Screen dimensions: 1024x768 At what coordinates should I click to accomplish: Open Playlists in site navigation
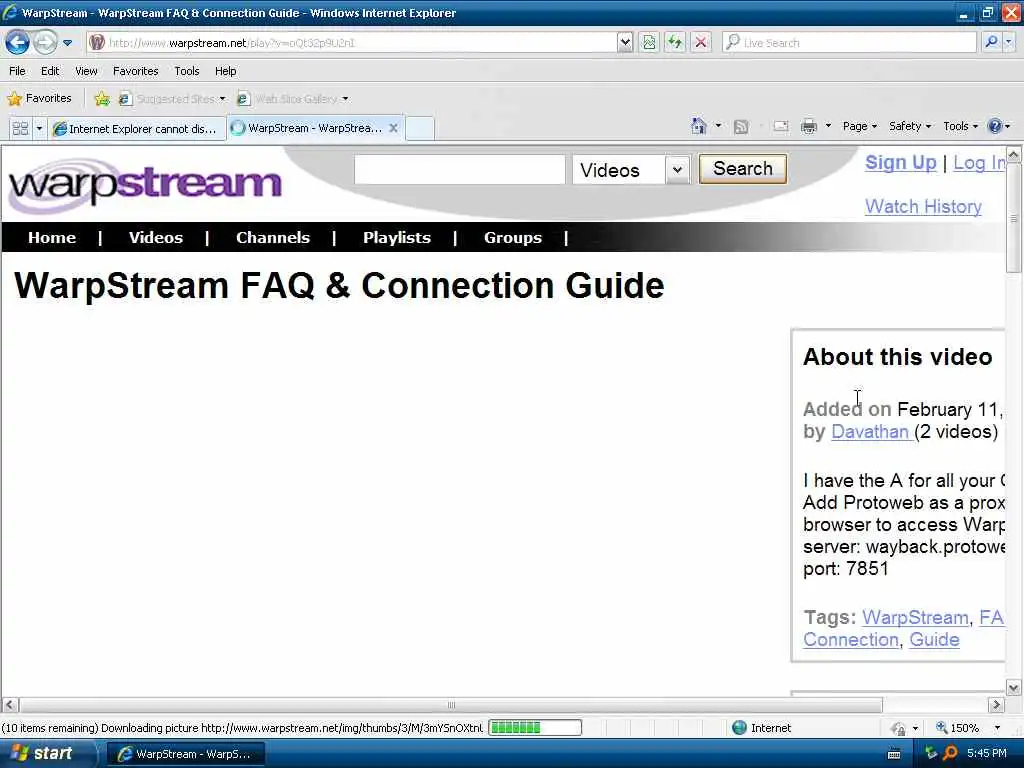(396, 238)
